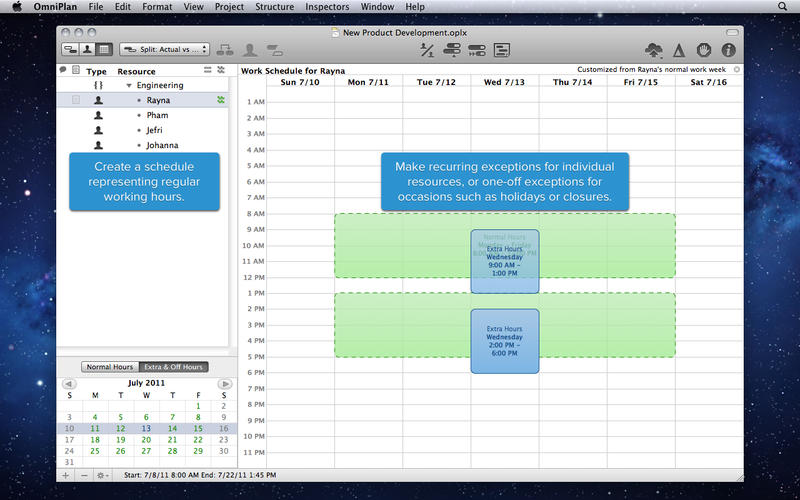Open the gear action menu dropdown
The image size is (800, 500).
tap(103, 475)
